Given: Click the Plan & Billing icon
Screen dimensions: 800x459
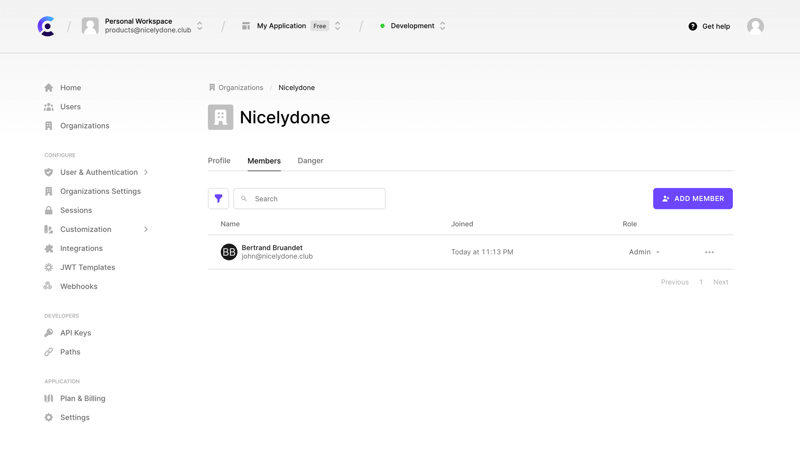Looking at the screenshot, I should coord(48,398).
